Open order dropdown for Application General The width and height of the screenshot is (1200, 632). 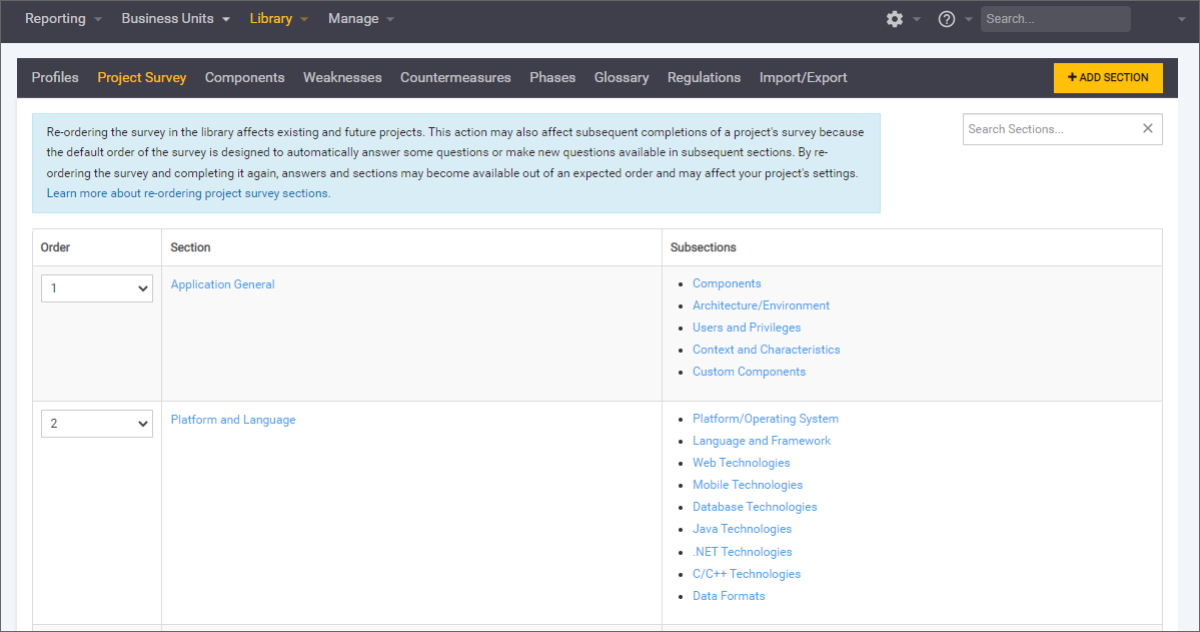click(x=97, y=288)
